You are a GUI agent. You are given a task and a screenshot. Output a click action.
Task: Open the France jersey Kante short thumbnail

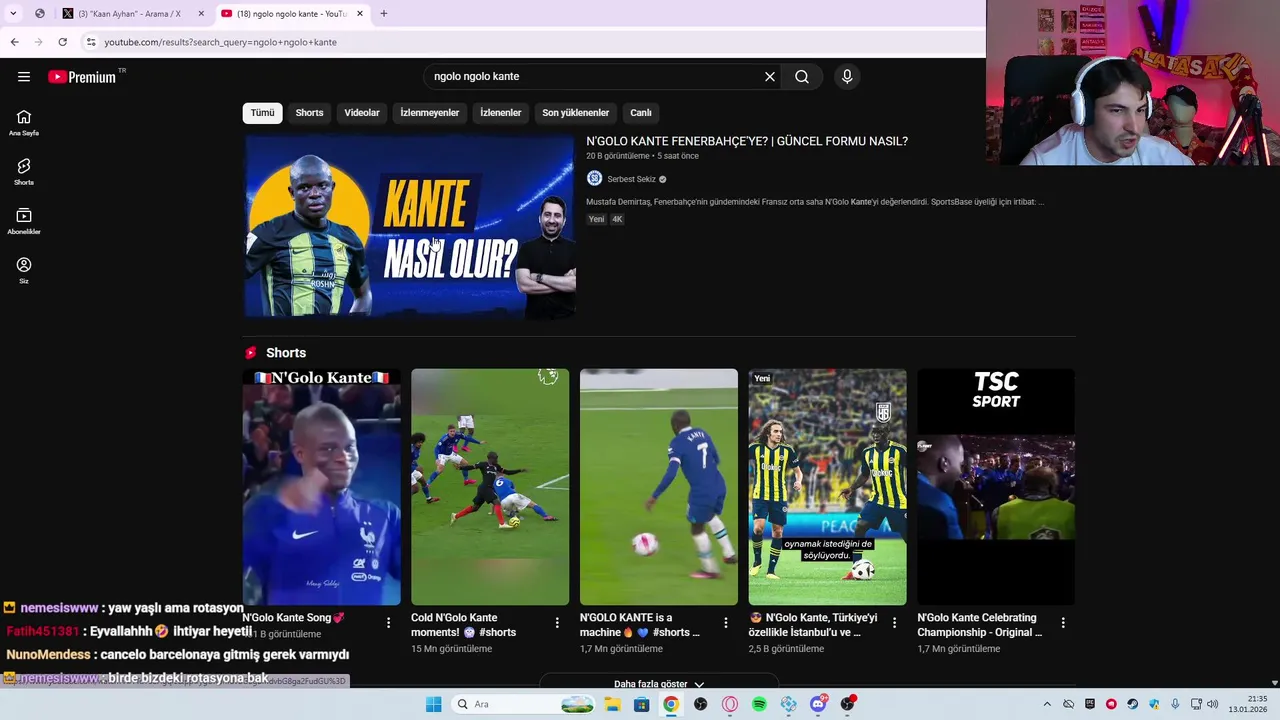point(321,487)
